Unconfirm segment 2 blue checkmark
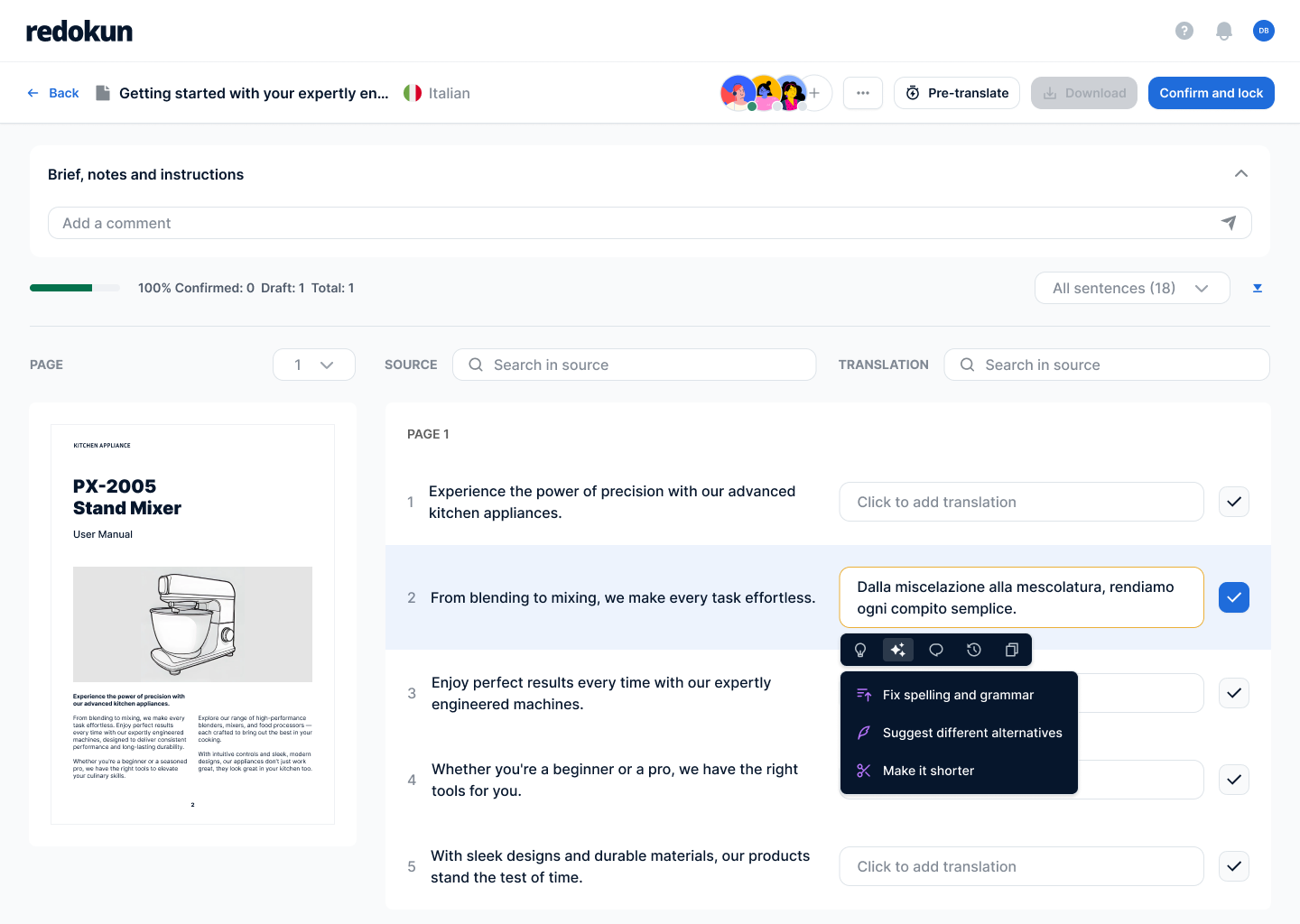This screenshot has height=924, width=1300. coord(1233,597)
